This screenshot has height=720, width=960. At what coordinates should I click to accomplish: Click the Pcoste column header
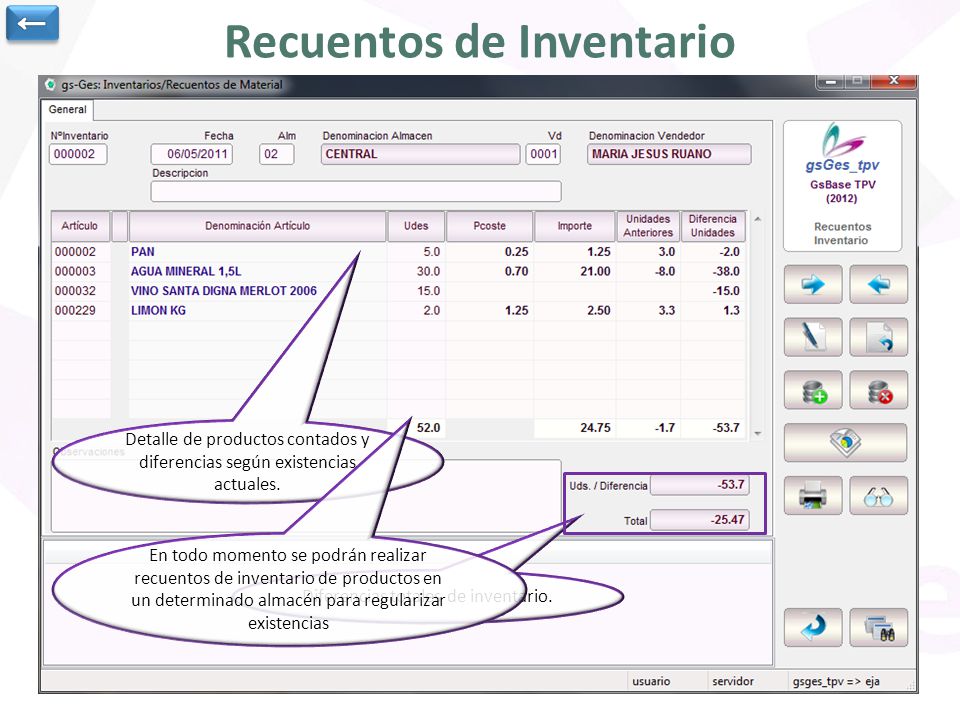click(x=490, y=226)
